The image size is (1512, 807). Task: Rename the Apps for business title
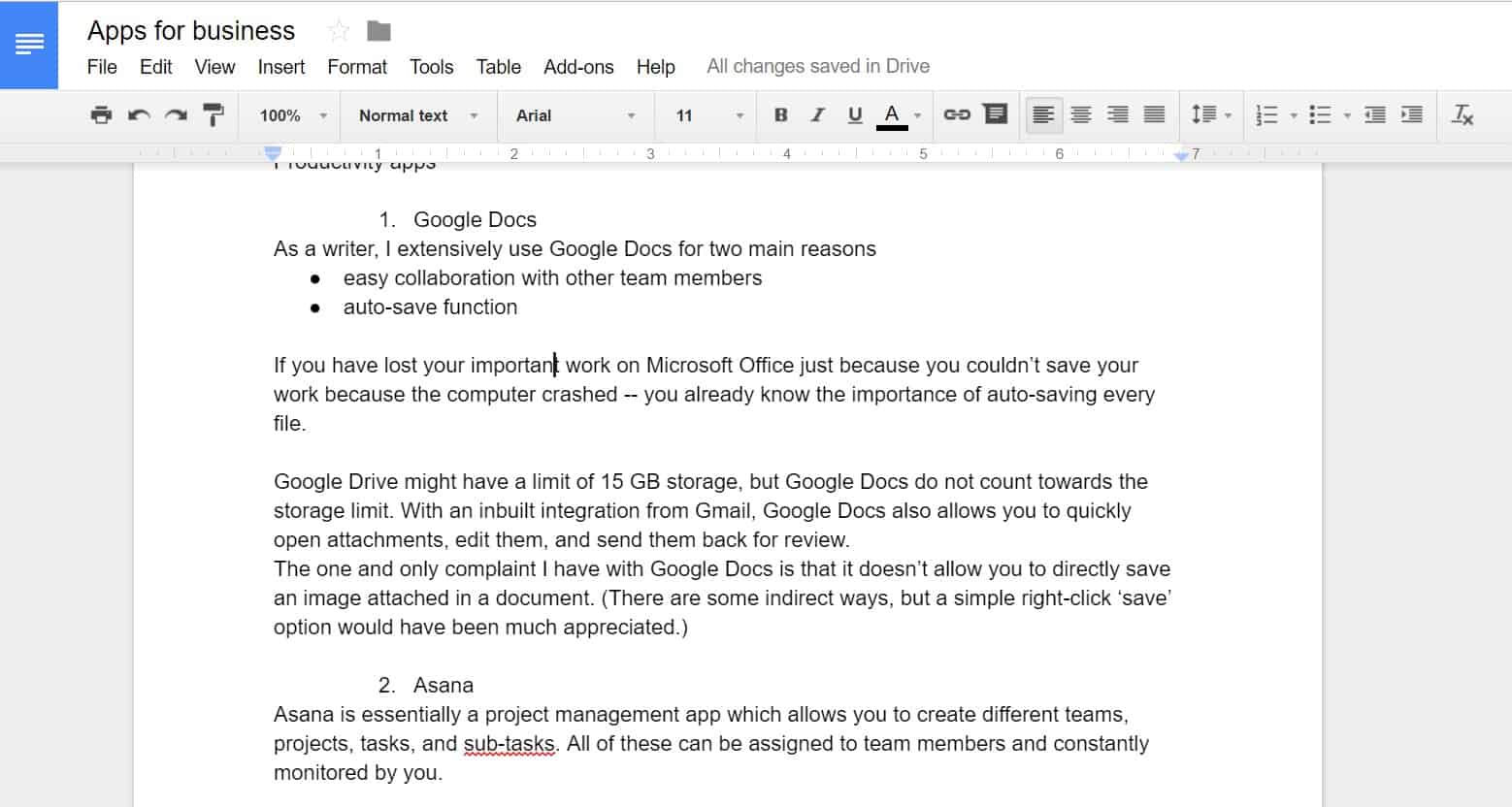(191, 31)
